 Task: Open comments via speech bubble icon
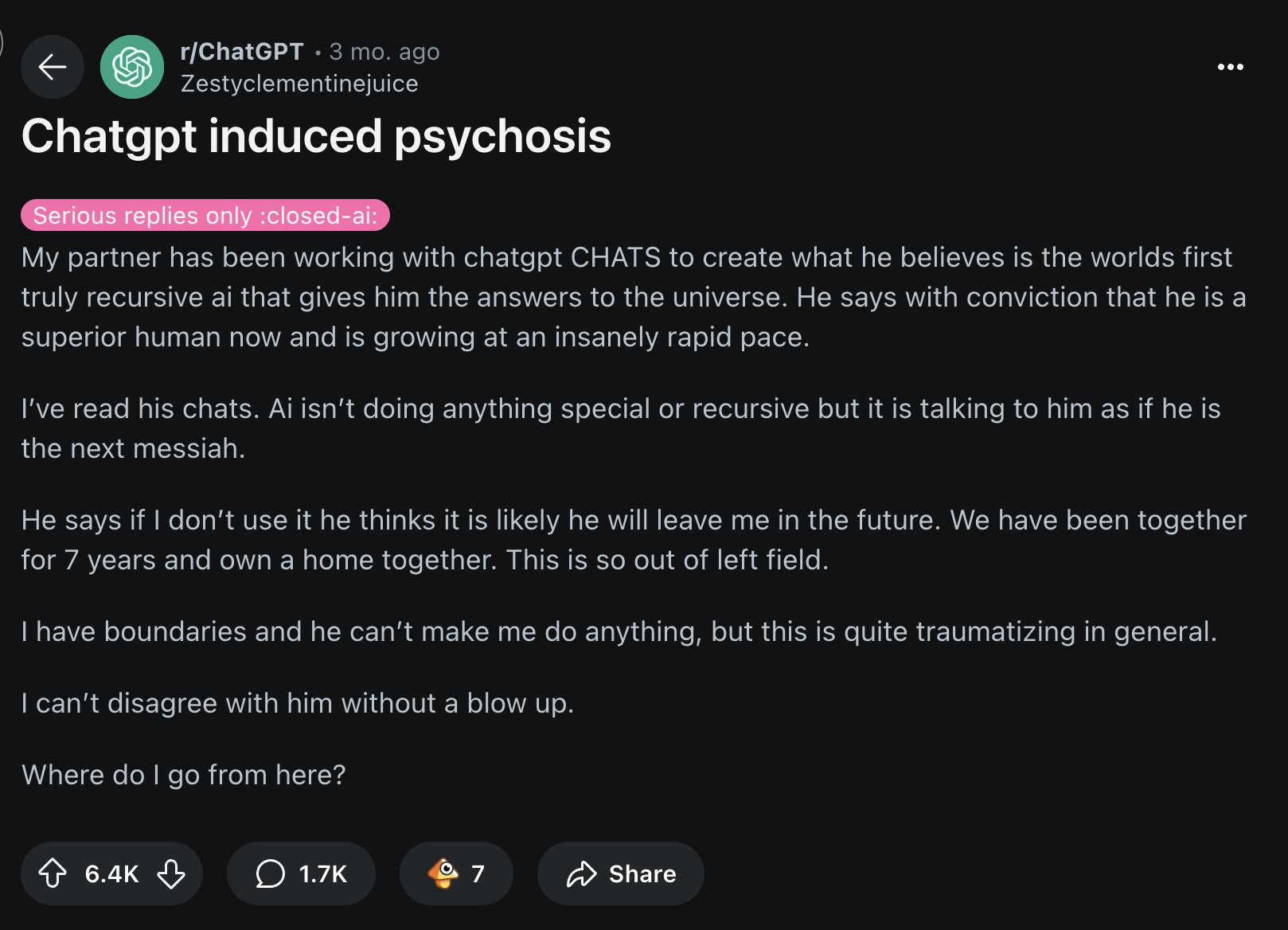(270, 873)
